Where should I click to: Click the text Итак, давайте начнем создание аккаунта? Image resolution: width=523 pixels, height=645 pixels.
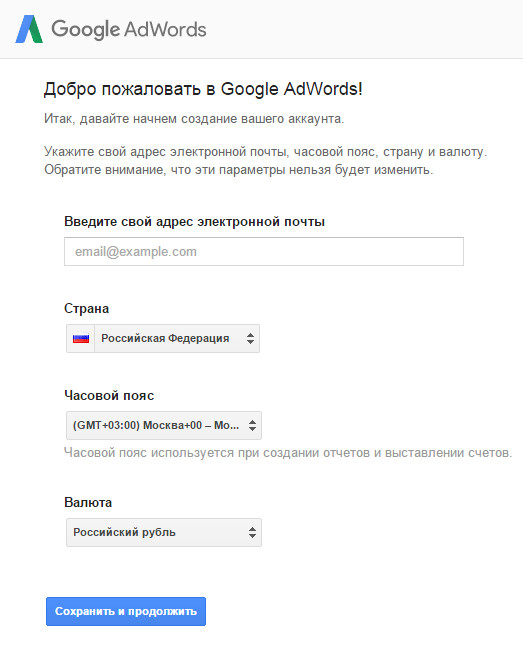194,119
